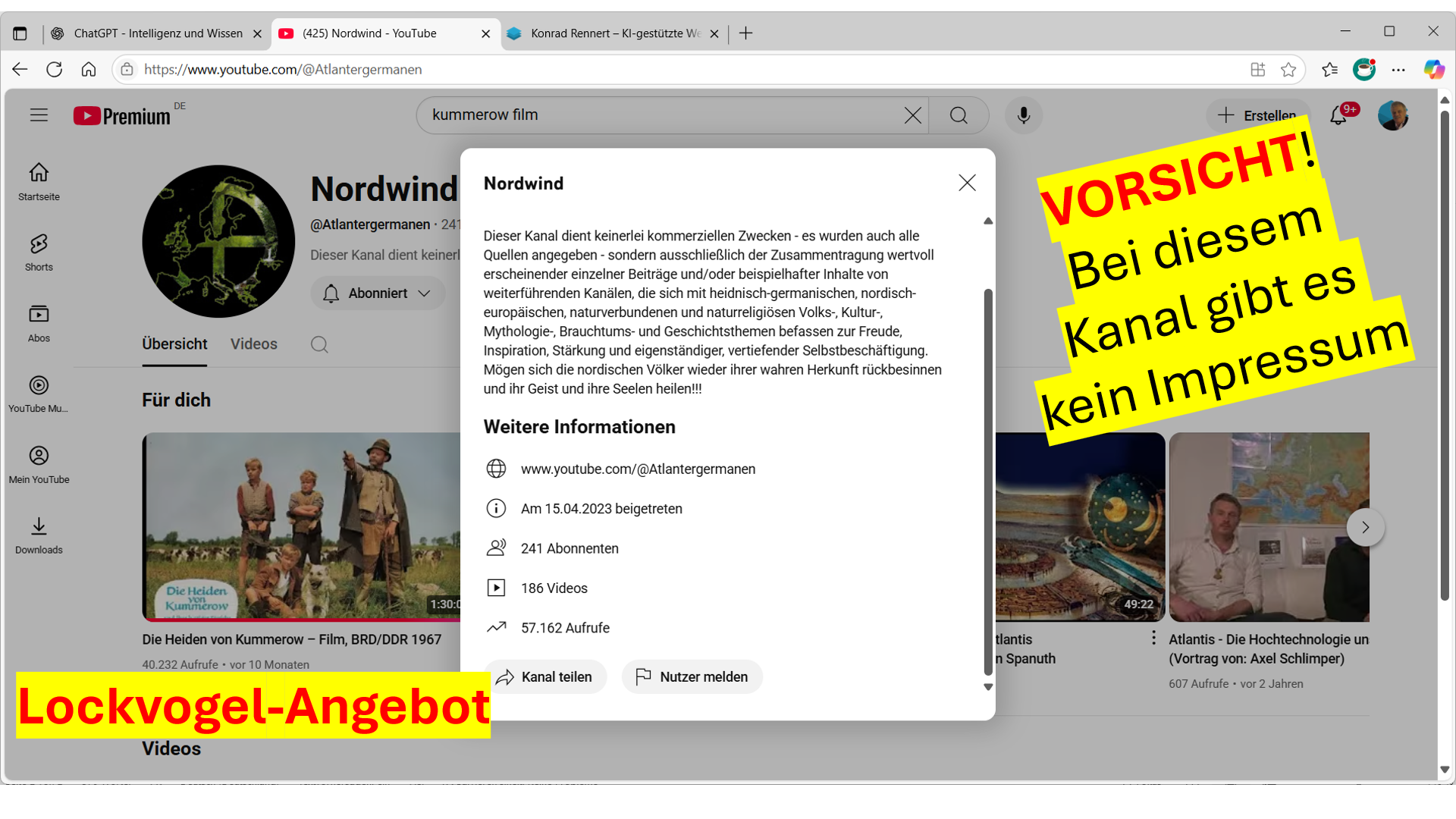1456x819 pixels.
Task: Clear the search text with X
Action: 912,115
